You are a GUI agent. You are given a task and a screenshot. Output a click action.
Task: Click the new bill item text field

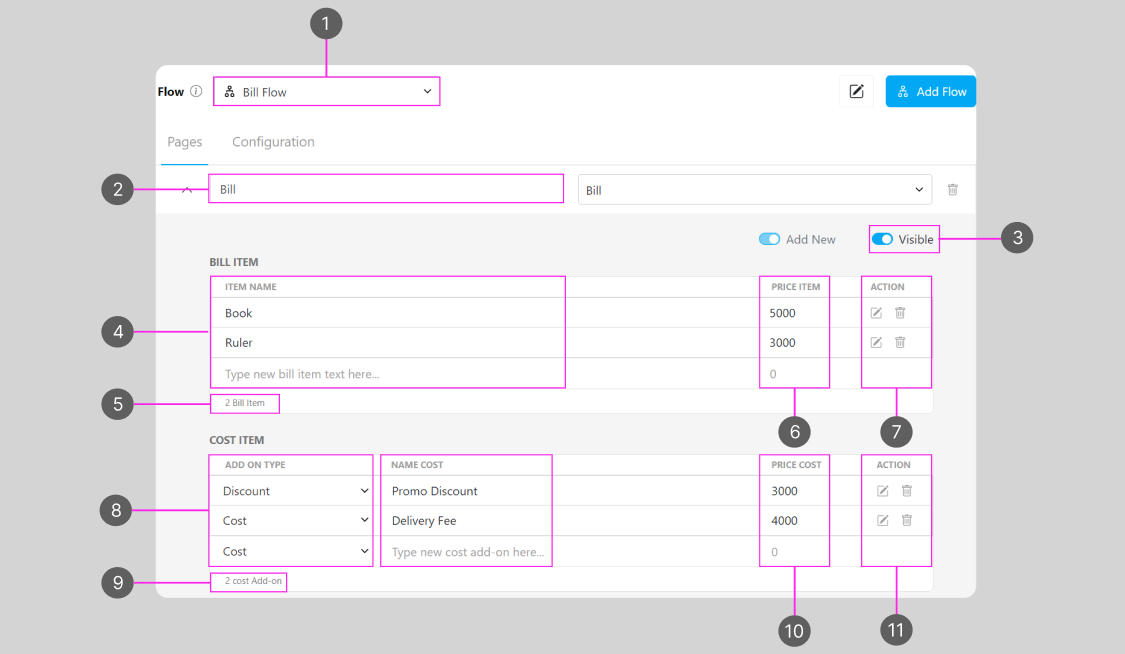[387, 374]
